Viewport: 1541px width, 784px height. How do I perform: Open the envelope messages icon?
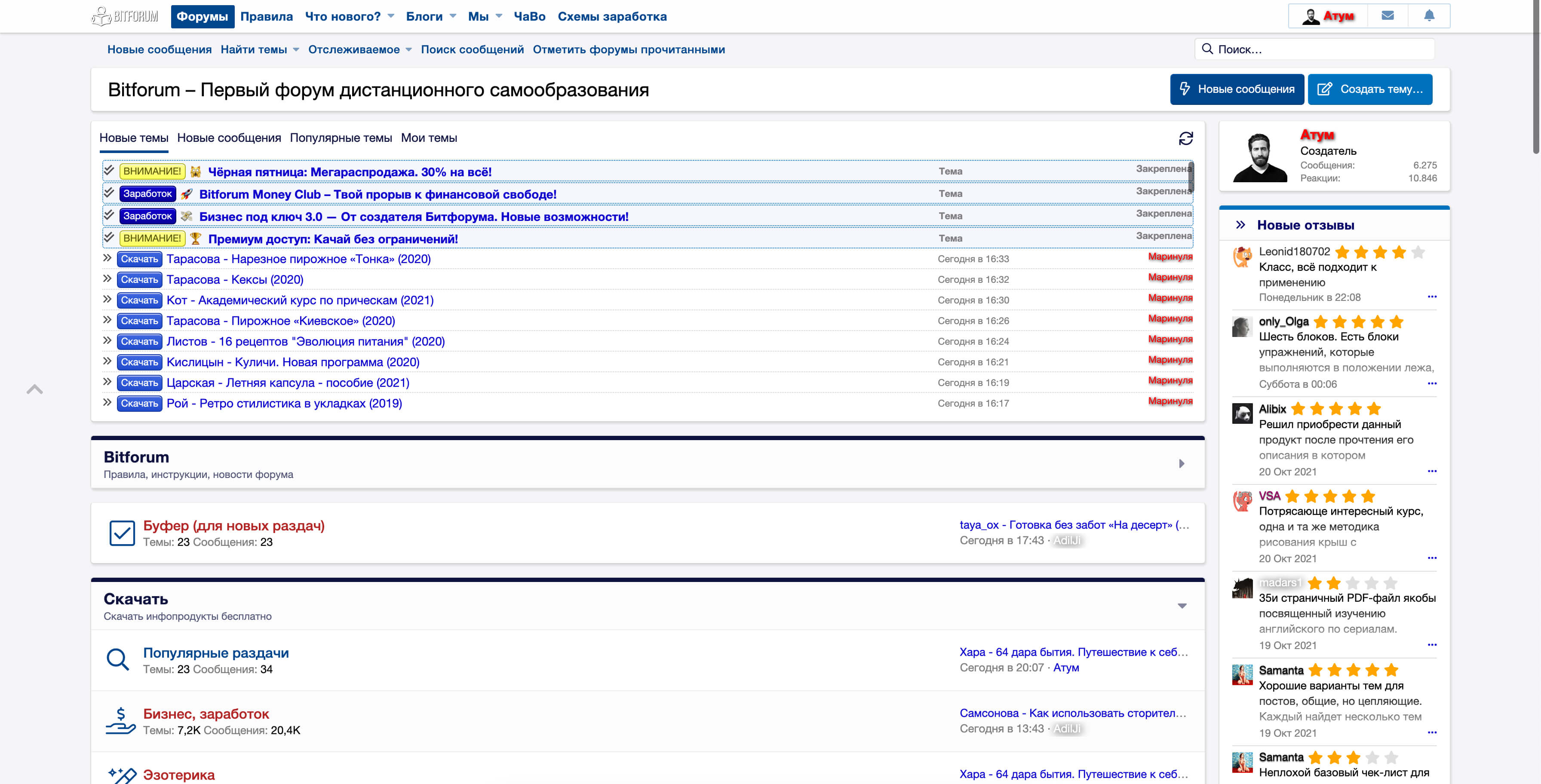1388,15
